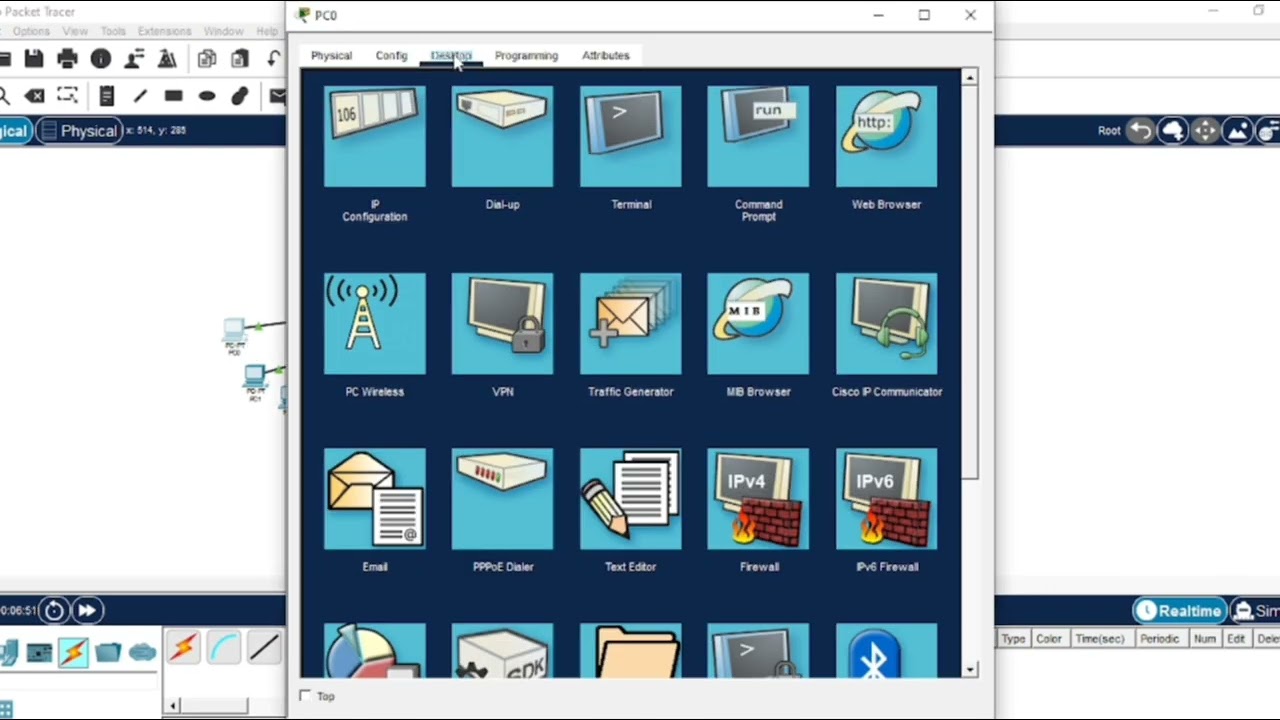Switch to the Config tab in PC0
Screen dimensions: 1280x720
[x=391, y=56]
